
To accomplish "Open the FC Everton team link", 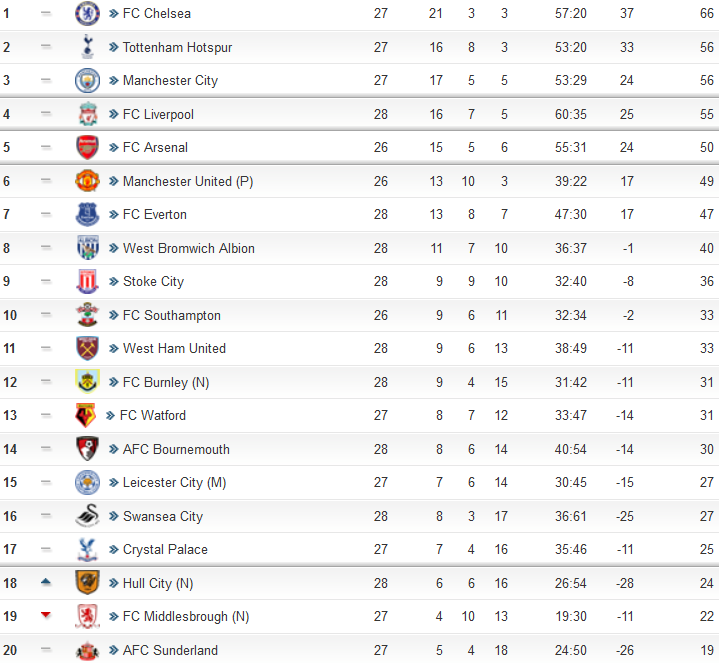I will [155, 215].
